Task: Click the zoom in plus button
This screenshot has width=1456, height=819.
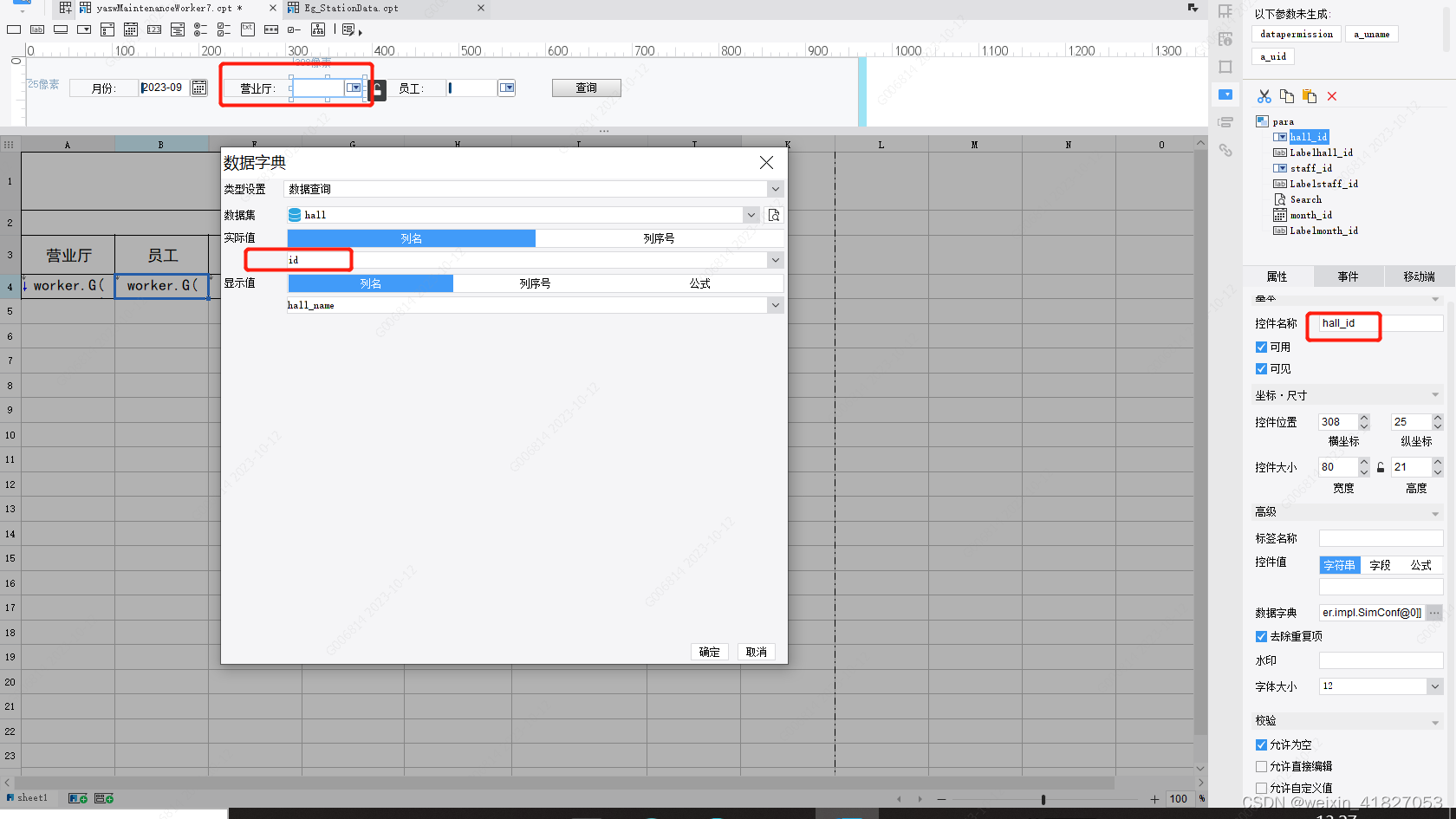Action: pyautogui.click(x=1154, y=799)
